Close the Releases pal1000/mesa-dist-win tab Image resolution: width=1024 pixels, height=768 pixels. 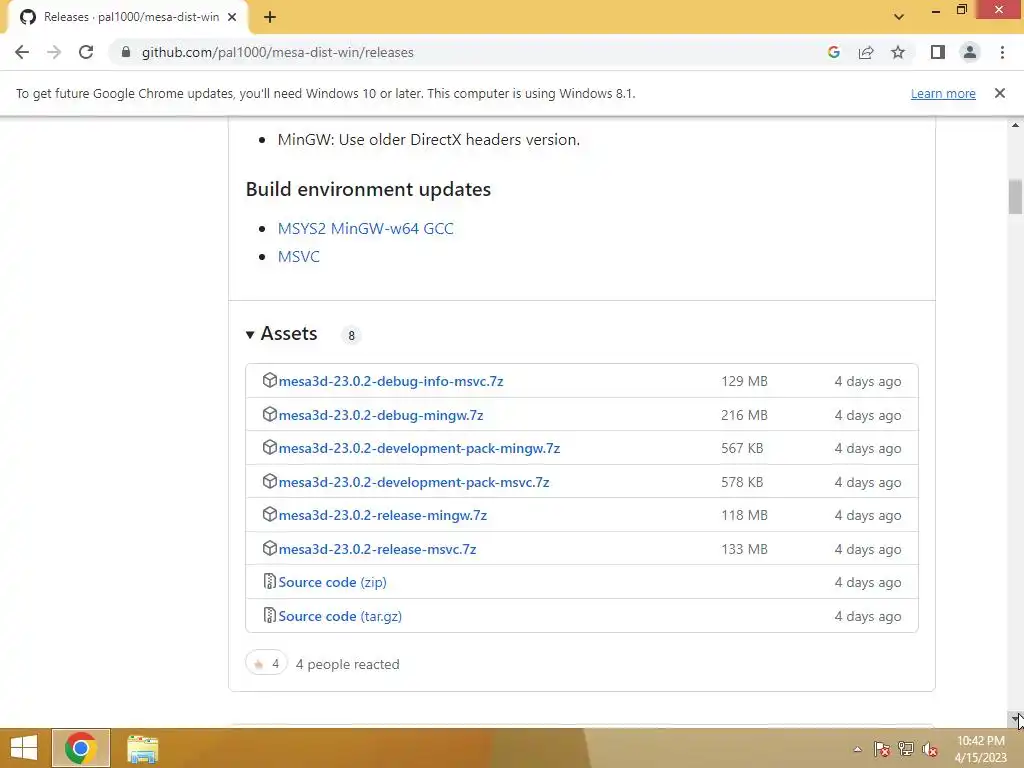232,18
